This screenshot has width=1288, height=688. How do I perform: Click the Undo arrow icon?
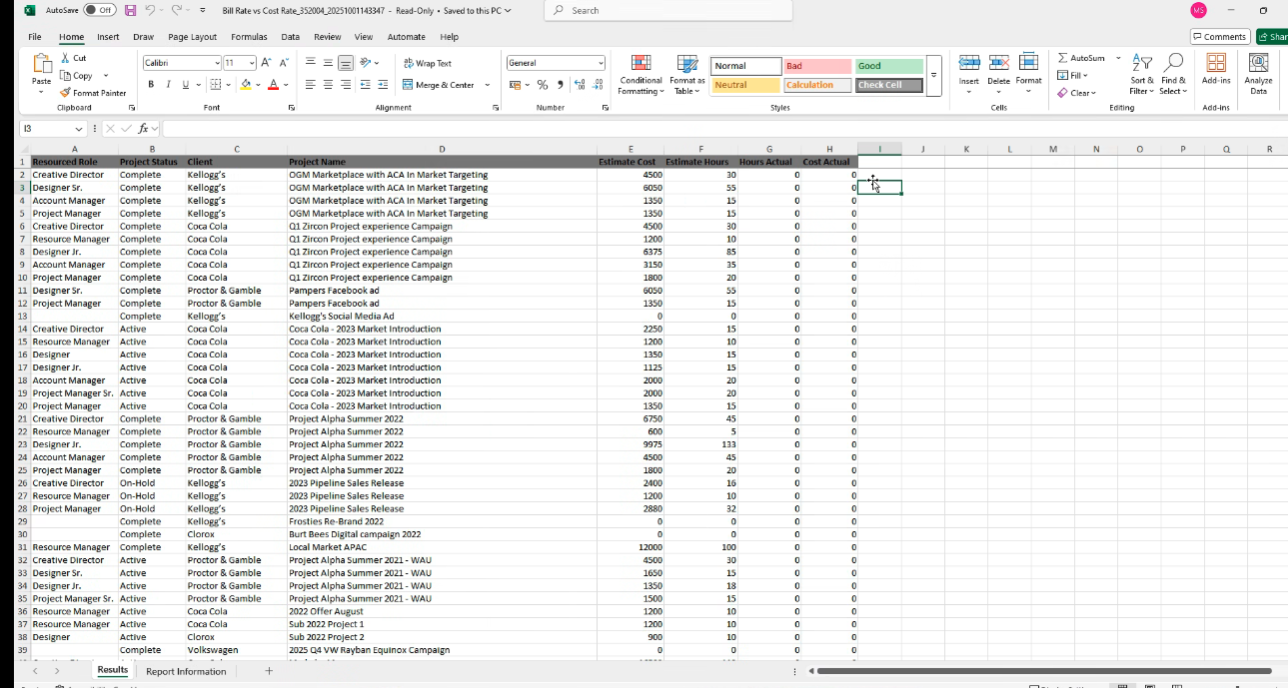(149, 10)
